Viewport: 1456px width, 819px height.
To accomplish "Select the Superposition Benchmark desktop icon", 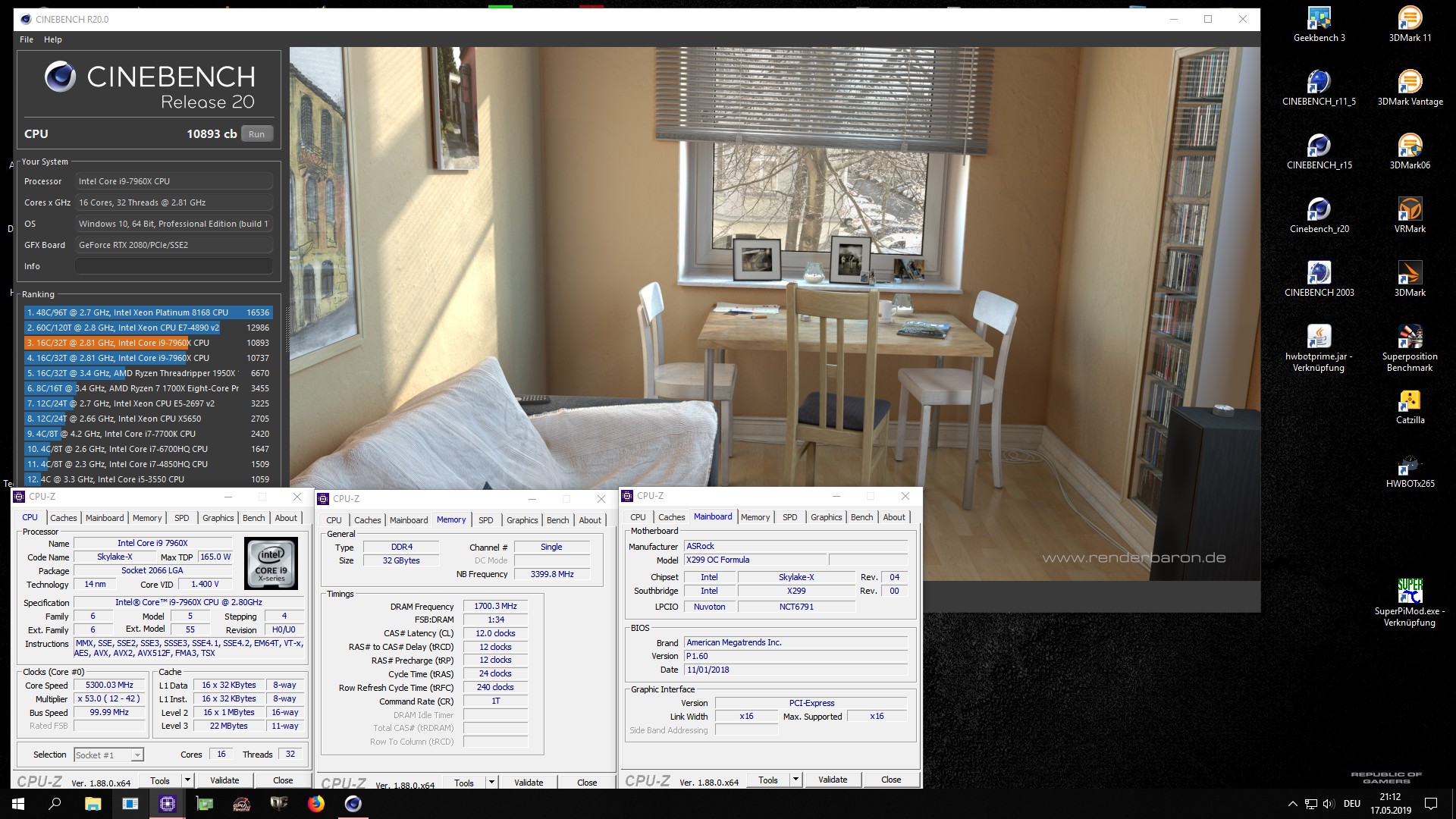I will click(1410, 348).
